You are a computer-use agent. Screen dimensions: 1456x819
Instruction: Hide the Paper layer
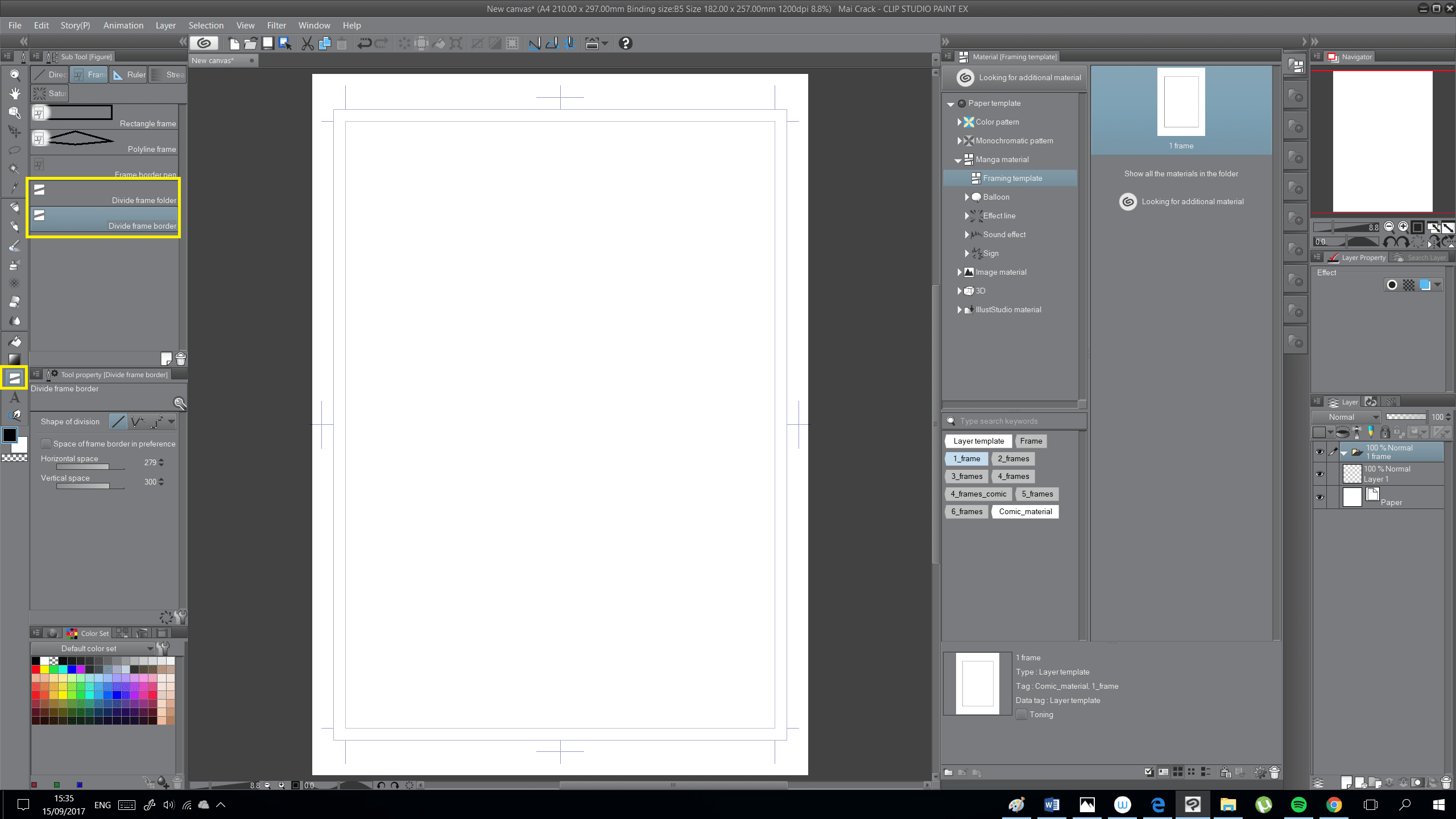(1319, 497)
